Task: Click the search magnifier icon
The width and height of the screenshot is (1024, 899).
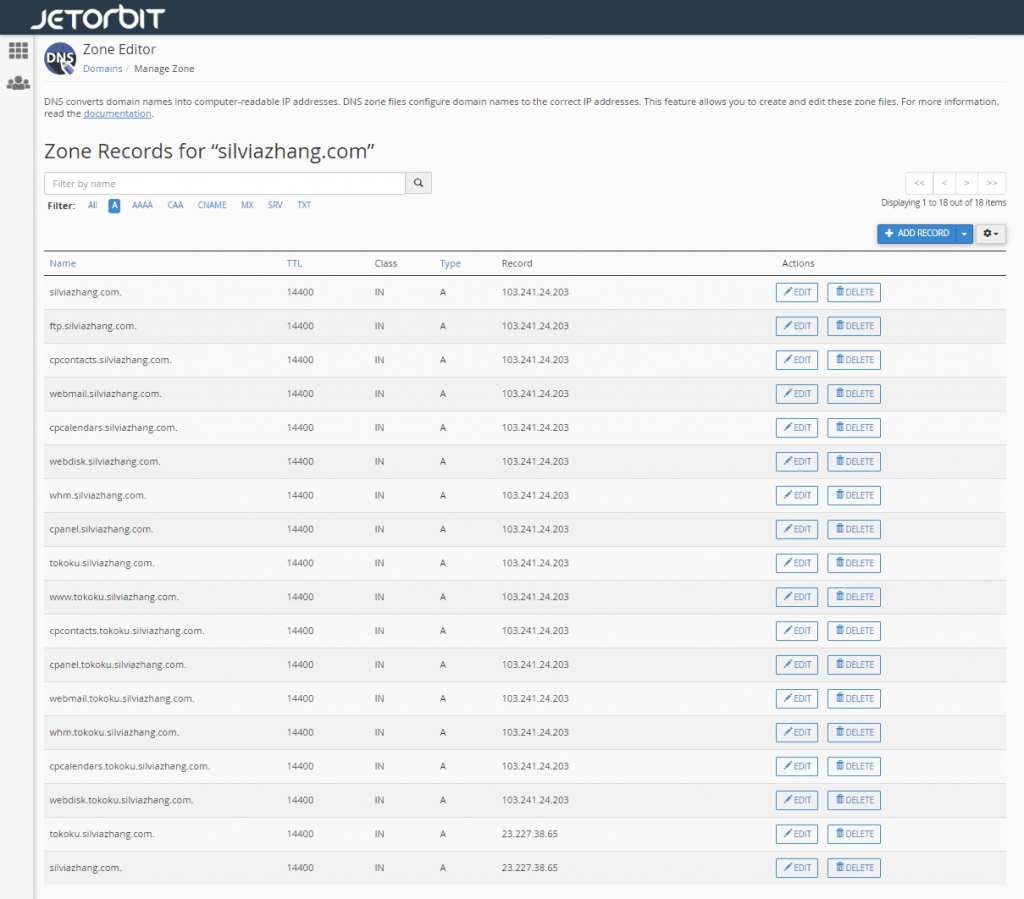Action: pyautogui.click(x=418, y=183)
